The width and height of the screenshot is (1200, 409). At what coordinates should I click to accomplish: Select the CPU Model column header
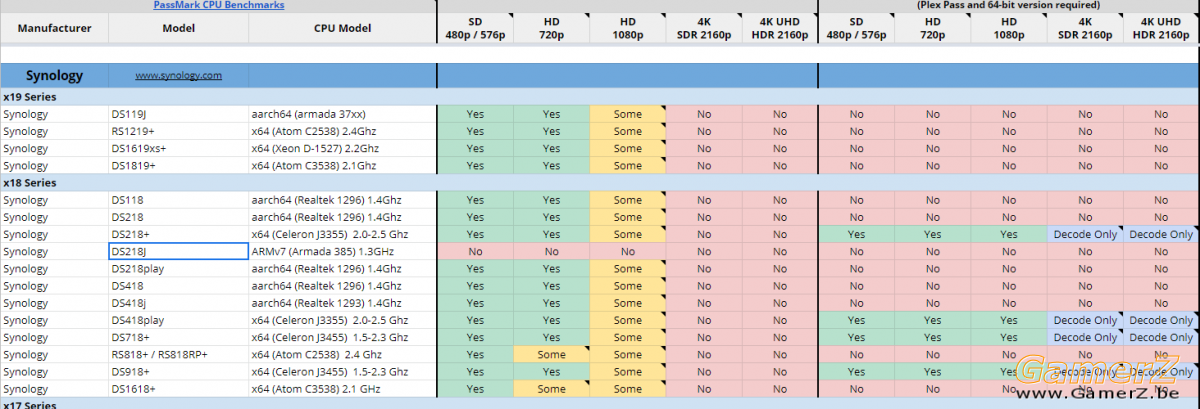[x=342, y=28]
